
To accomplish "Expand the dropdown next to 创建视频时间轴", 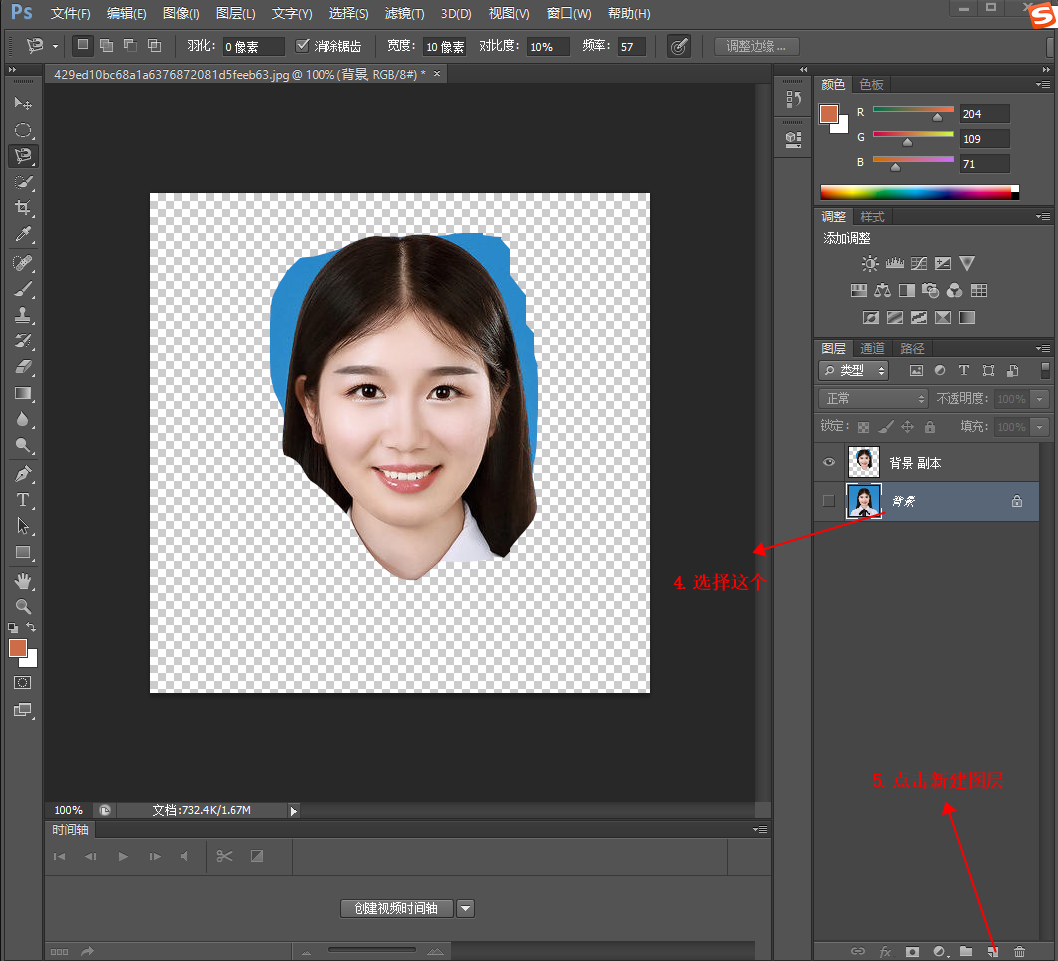I will (x=465, y=908).
